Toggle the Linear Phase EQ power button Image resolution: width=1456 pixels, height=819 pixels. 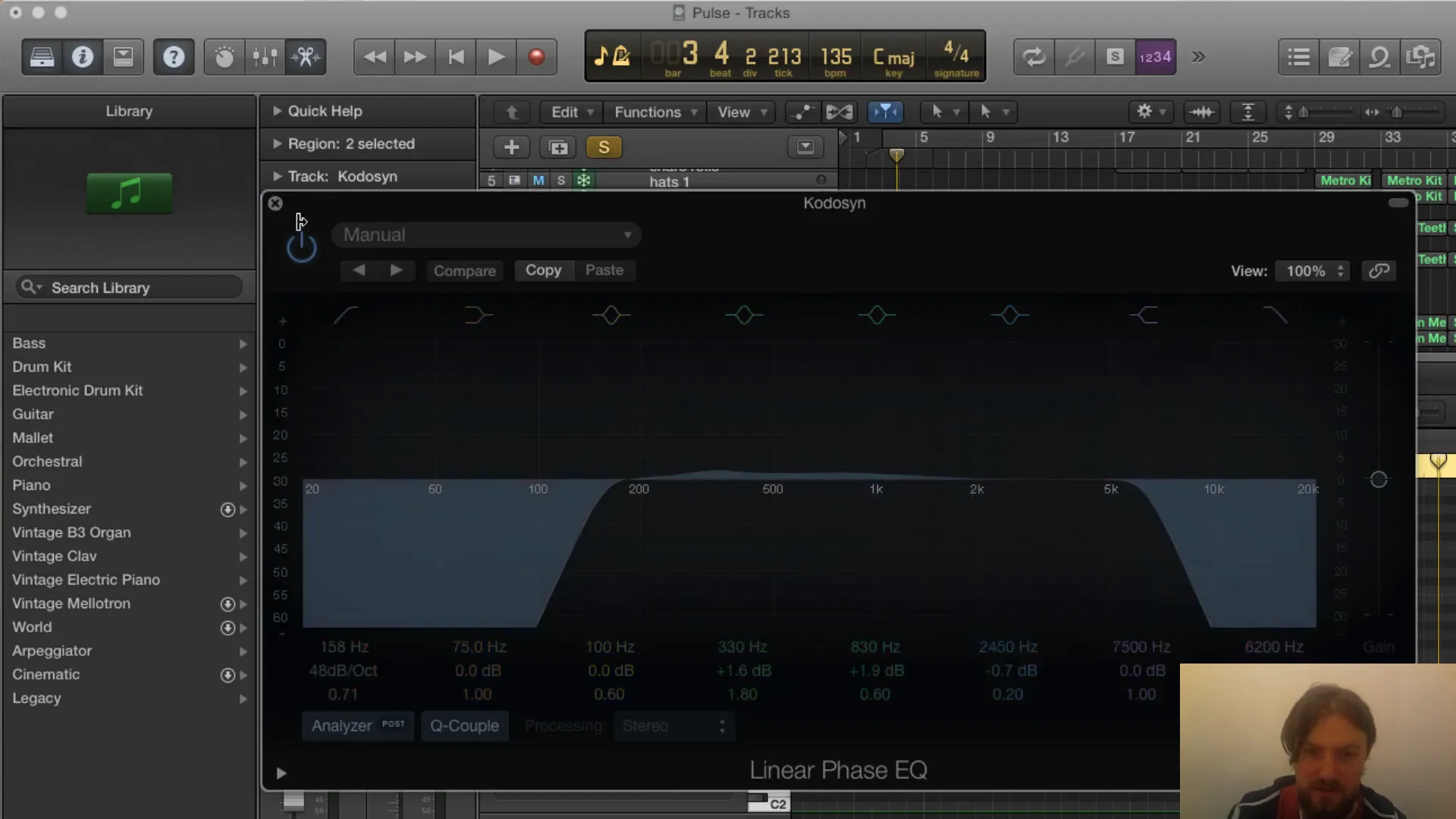point(301,247)
